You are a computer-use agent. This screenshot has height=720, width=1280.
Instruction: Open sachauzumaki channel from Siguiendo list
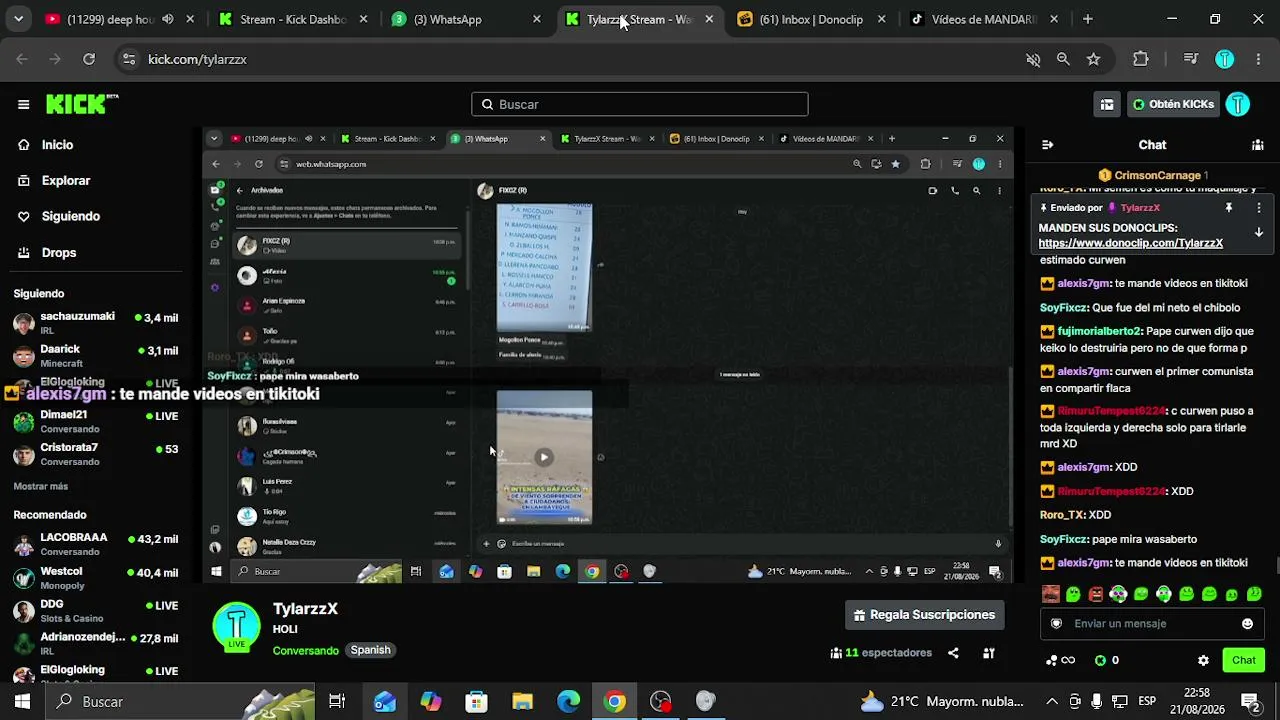point(96,323)
